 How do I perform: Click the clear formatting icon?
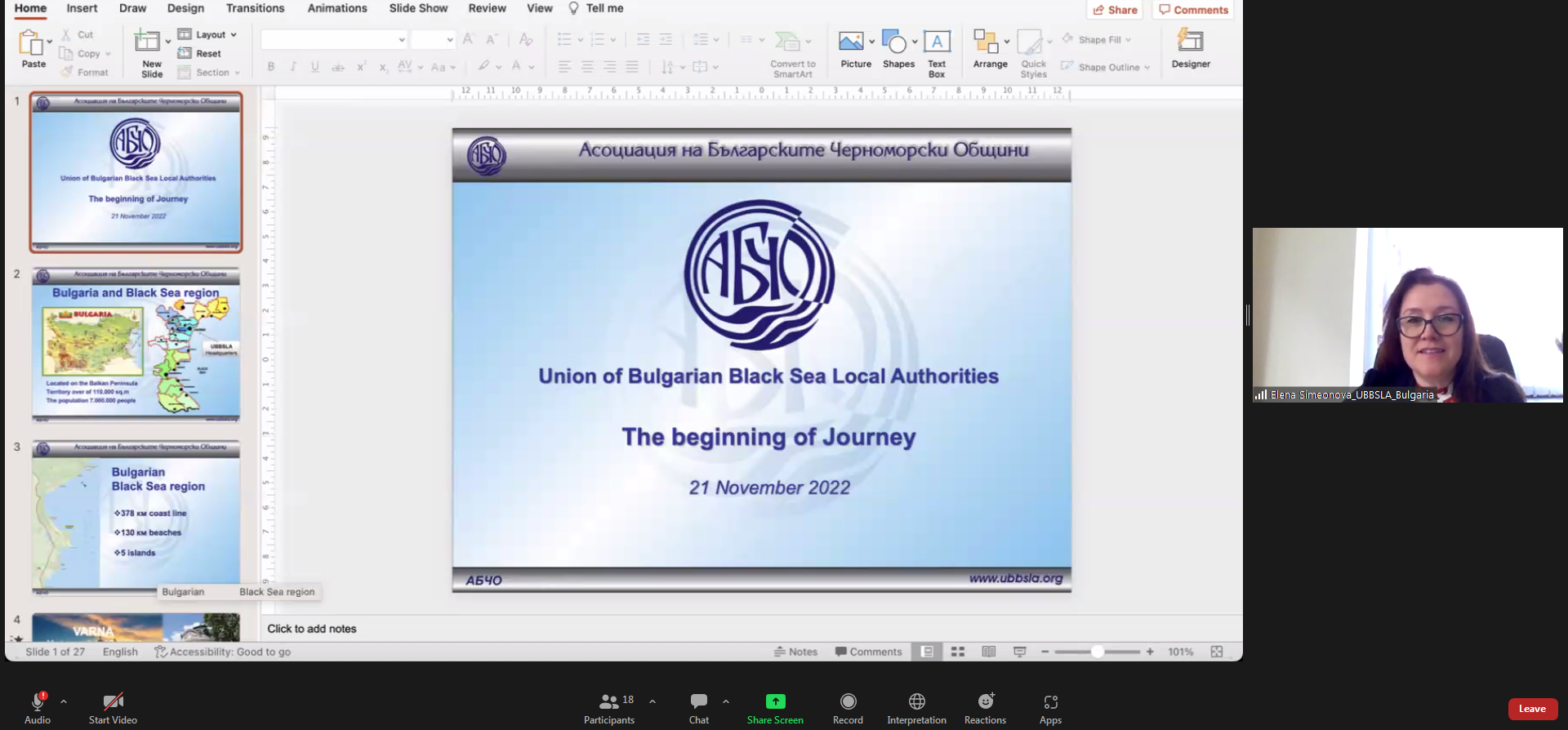526,39
